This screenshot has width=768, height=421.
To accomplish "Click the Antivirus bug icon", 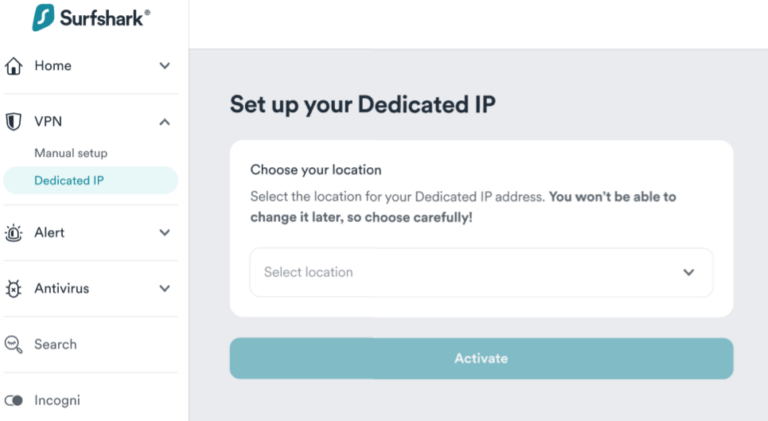I will click(14, 289).
